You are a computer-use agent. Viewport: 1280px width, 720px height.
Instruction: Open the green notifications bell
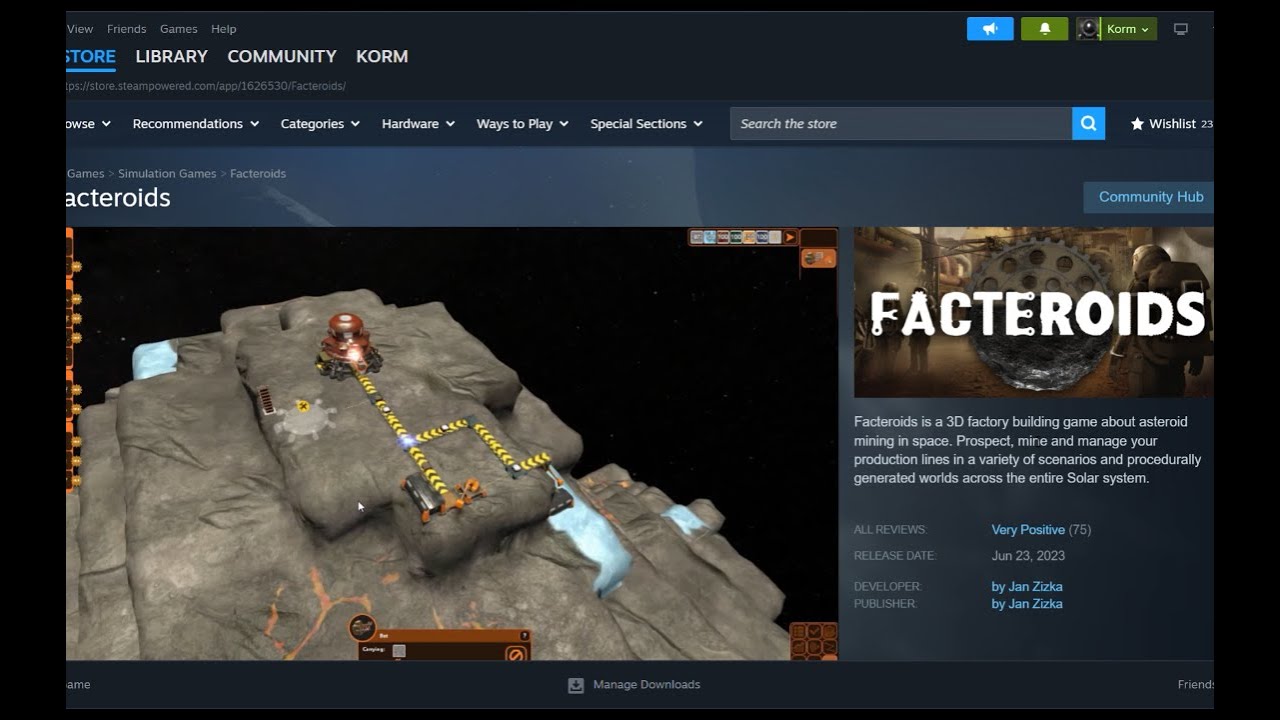[x=1044, y=29]
